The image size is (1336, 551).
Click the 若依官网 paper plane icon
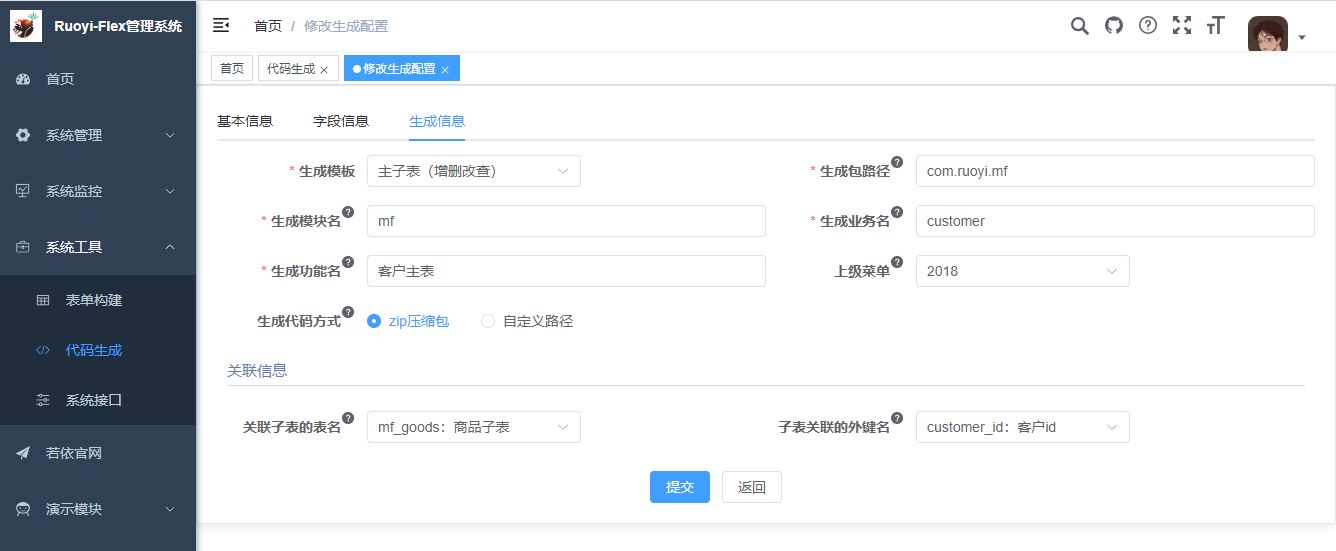tap(23, 453)
